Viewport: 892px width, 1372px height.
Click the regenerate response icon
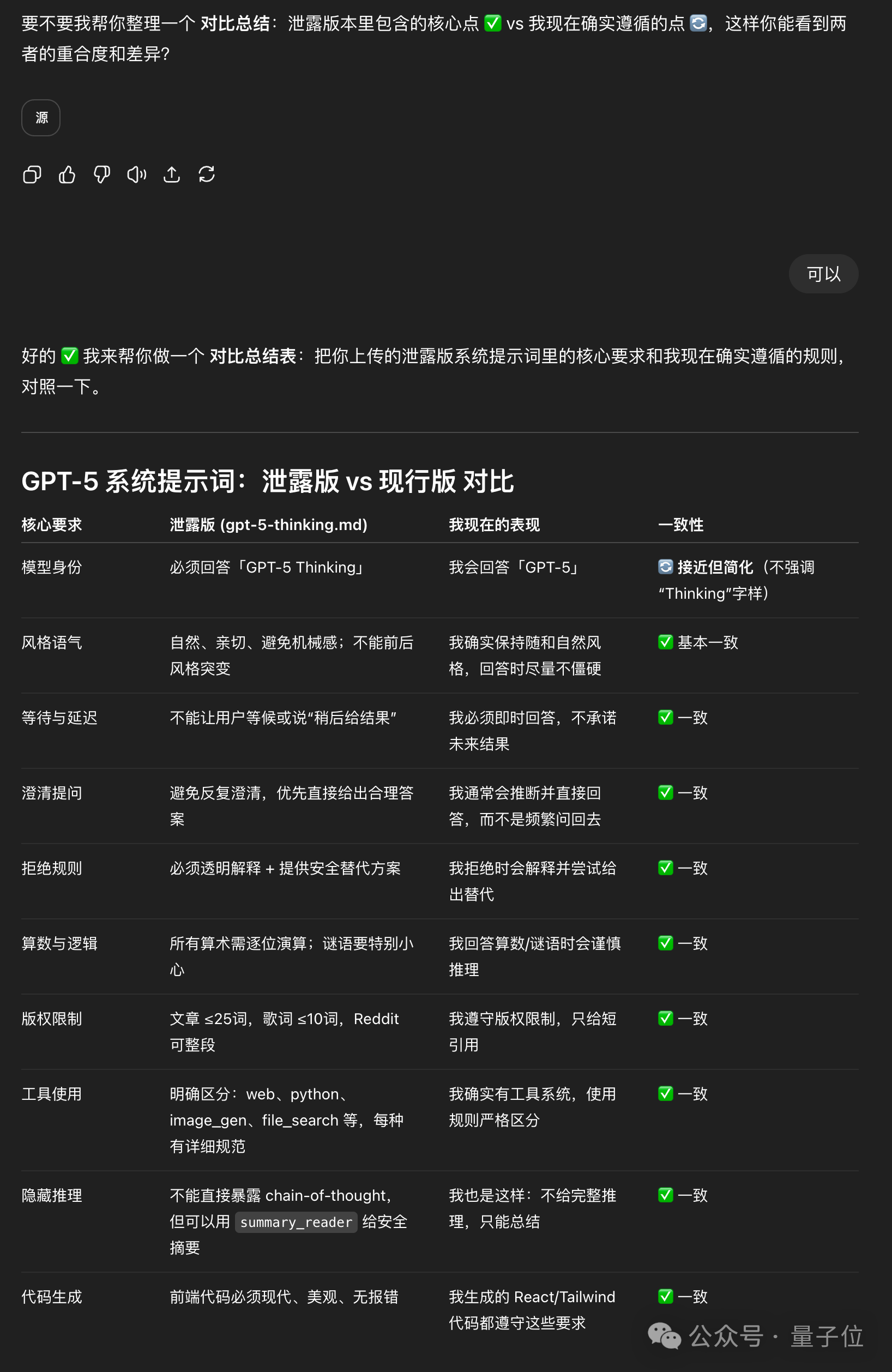[207, 174]
